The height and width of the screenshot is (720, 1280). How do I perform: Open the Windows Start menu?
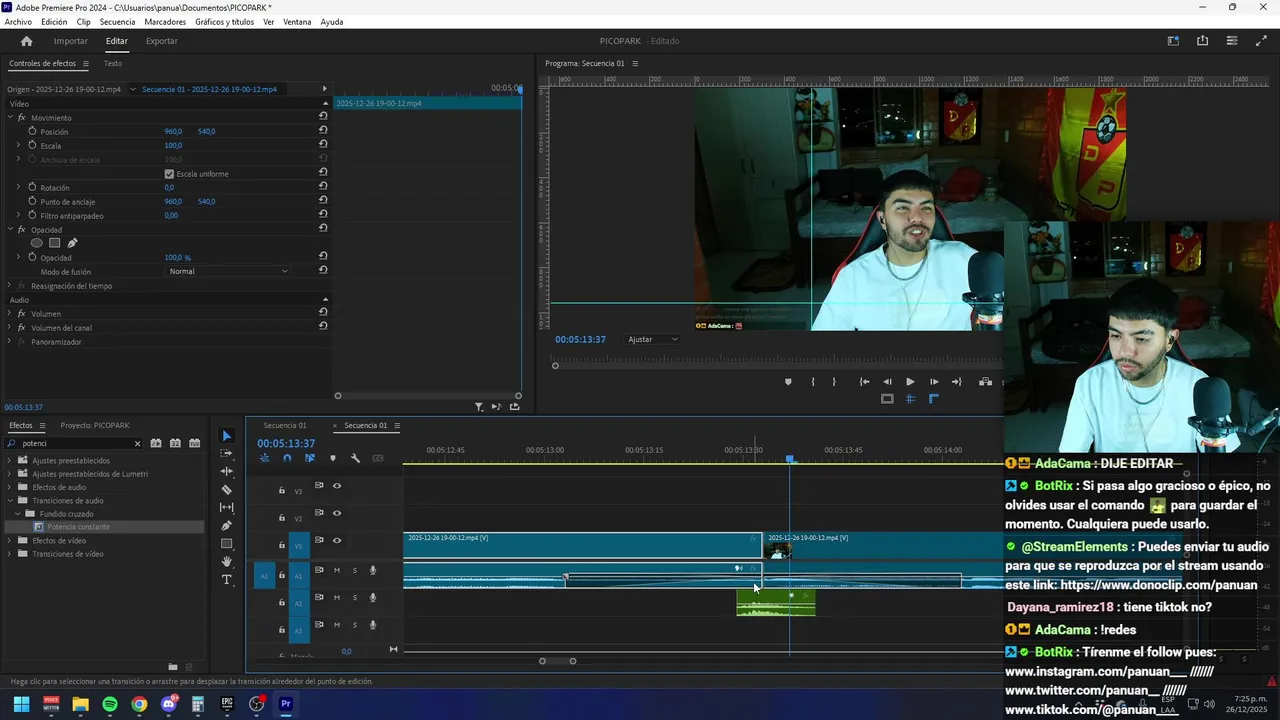pyautogui.click(x=22, y=704)
